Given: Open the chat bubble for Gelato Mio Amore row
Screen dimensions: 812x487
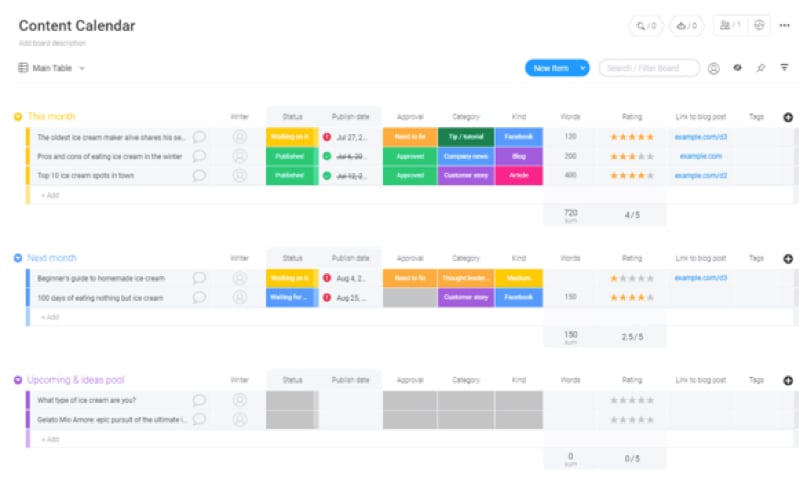Looking at the screenshot, I should pos(199,419).
